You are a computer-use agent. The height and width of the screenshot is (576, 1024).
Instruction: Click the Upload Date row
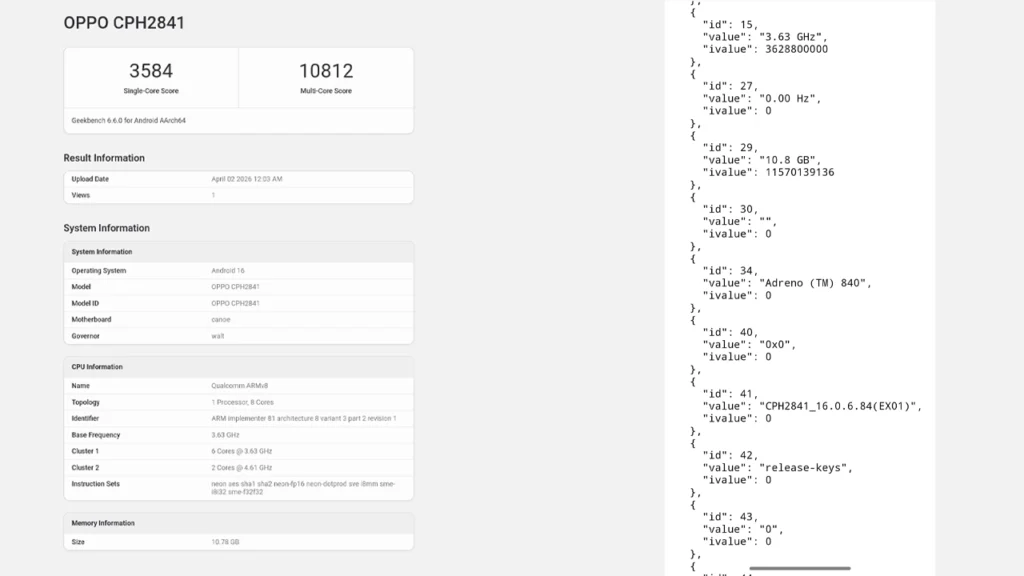pos(238,179)
